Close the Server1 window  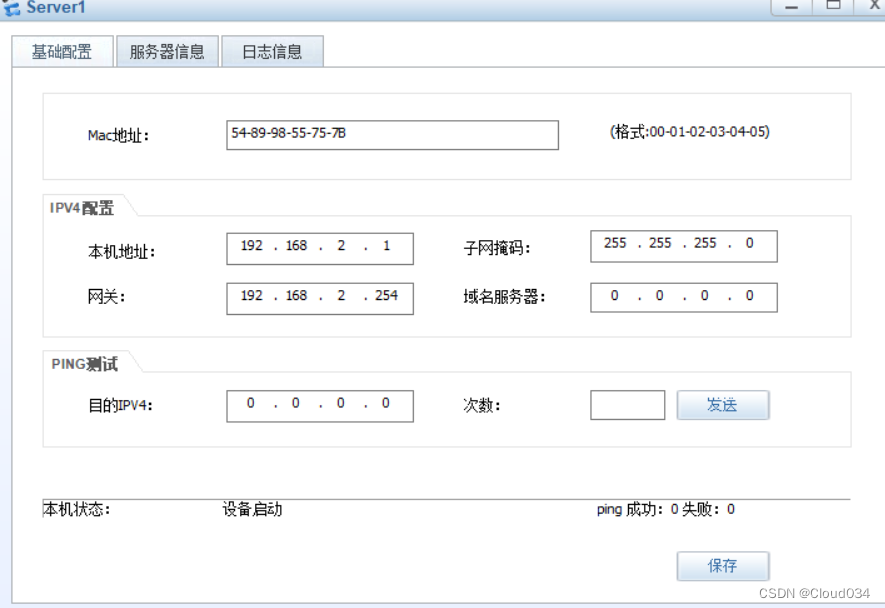(x=873, y=6)
